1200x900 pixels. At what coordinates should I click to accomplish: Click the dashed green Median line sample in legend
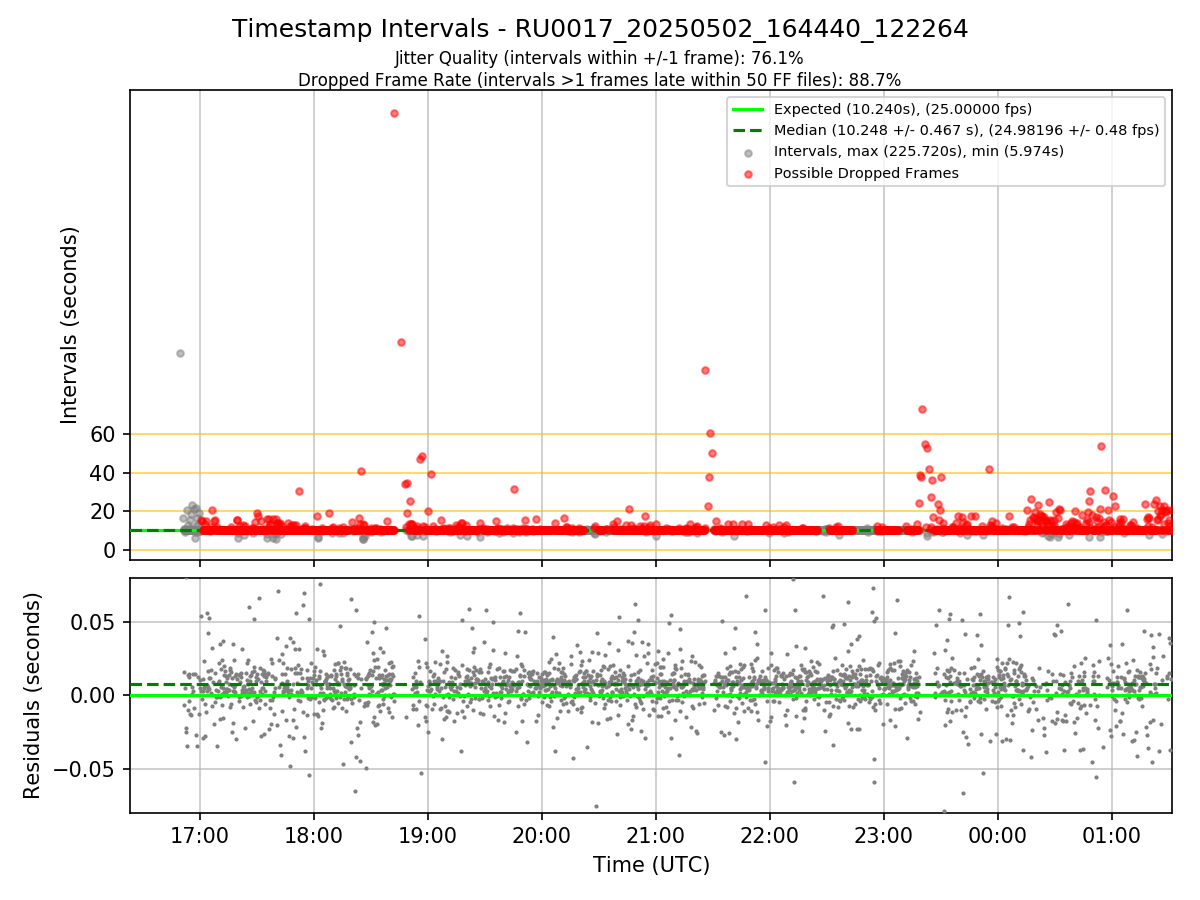748,131
